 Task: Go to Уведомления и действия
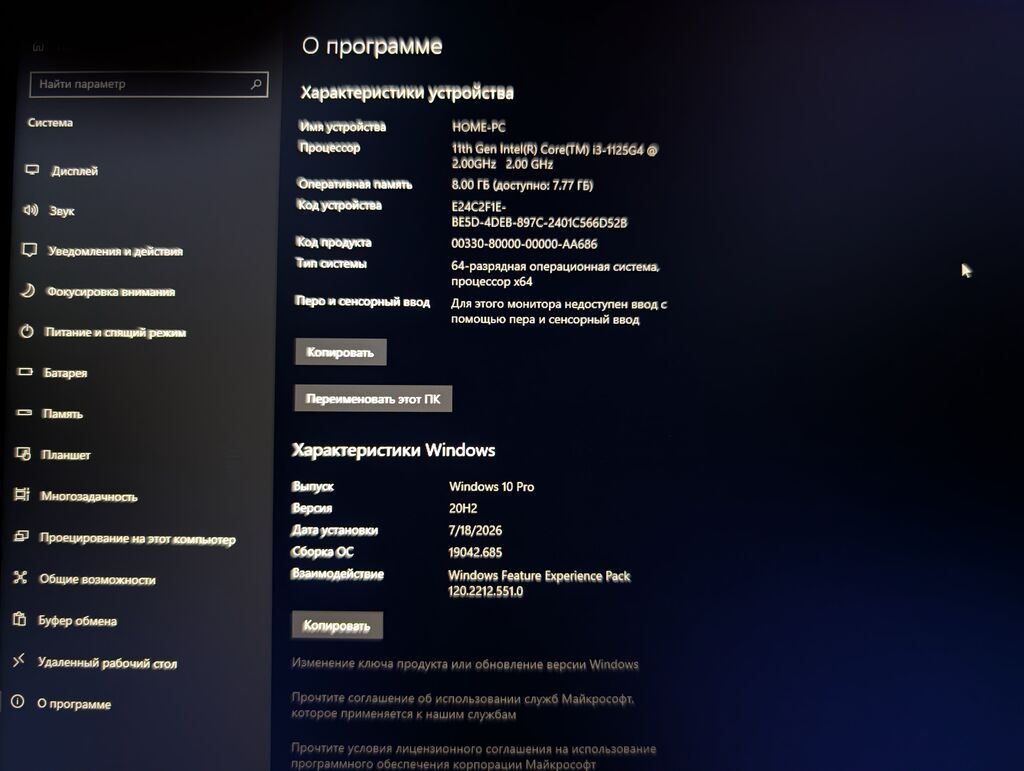(x=115, y=251)
